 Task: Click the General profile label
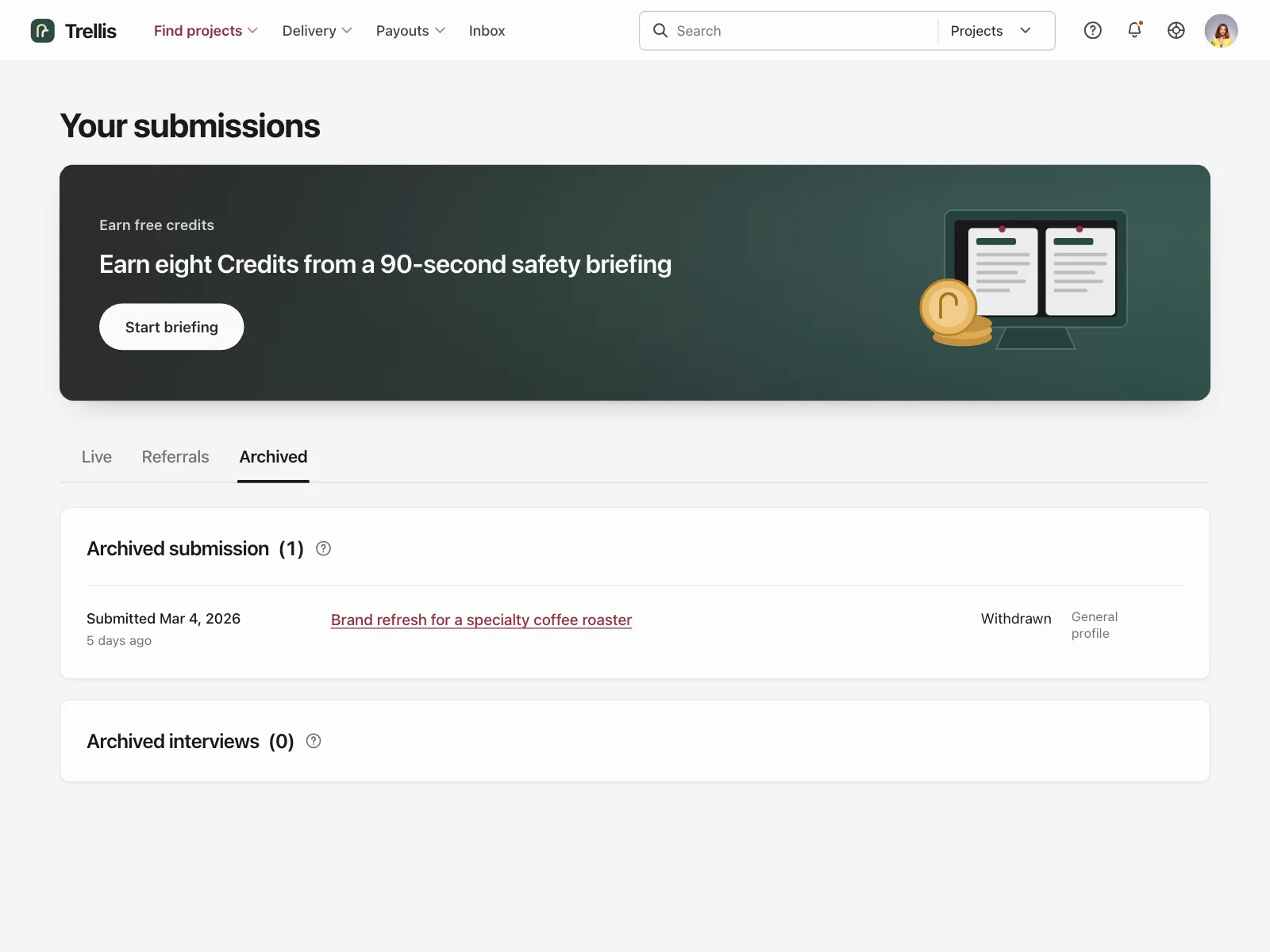(x=1095, y=625)
